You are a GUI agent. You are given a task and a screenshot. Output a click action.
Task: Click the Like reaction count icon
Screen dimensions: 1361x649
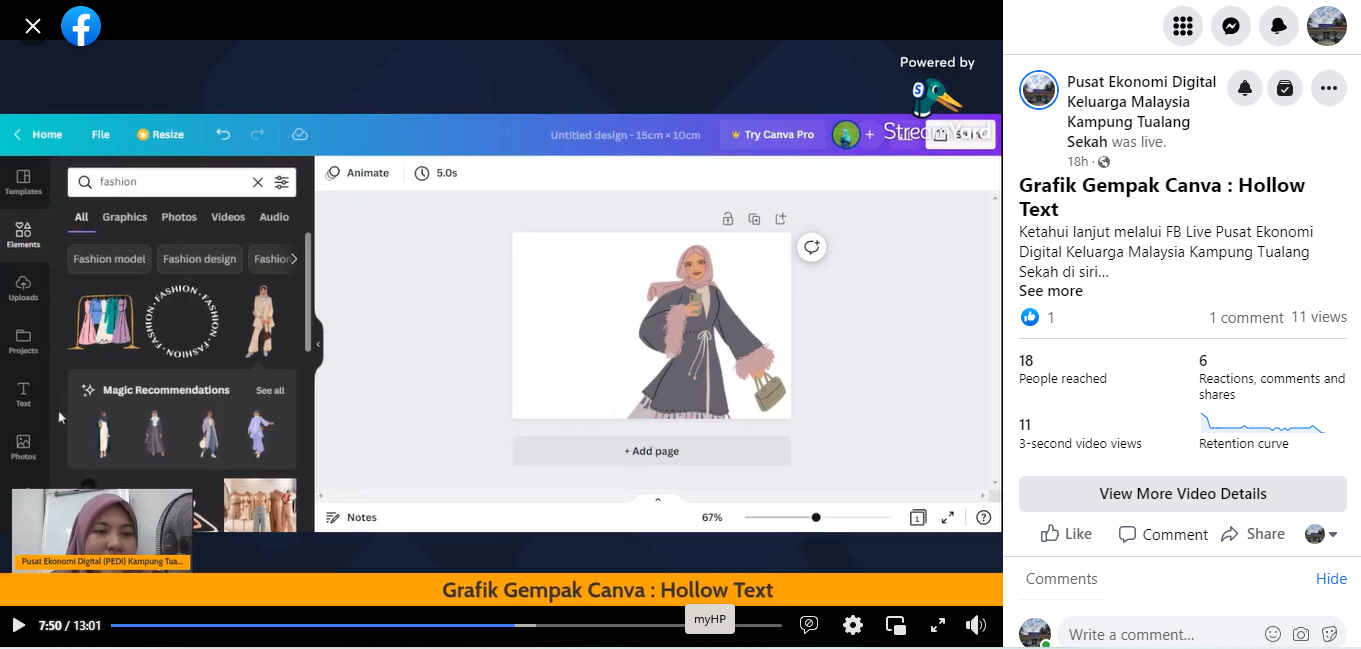(1030, 317)
